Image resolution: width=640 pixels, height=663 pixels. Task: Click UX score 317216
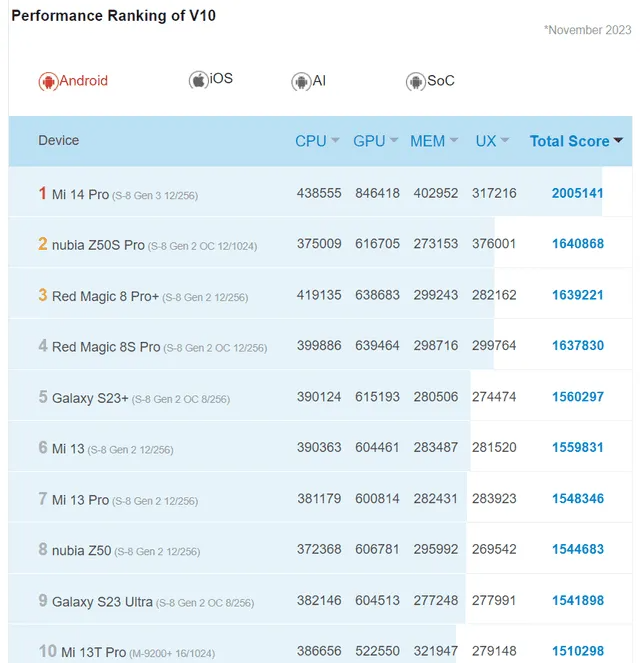click(x=494, y=193)
